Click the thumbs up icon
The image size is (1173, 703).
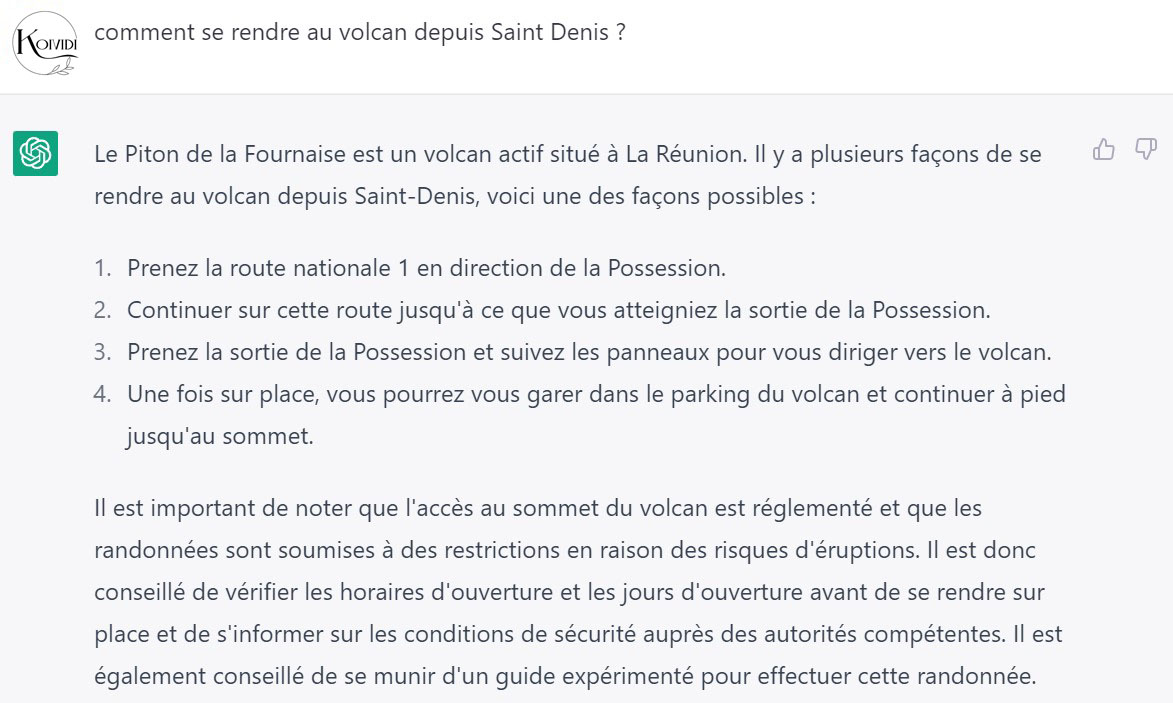click(1104, 150)
